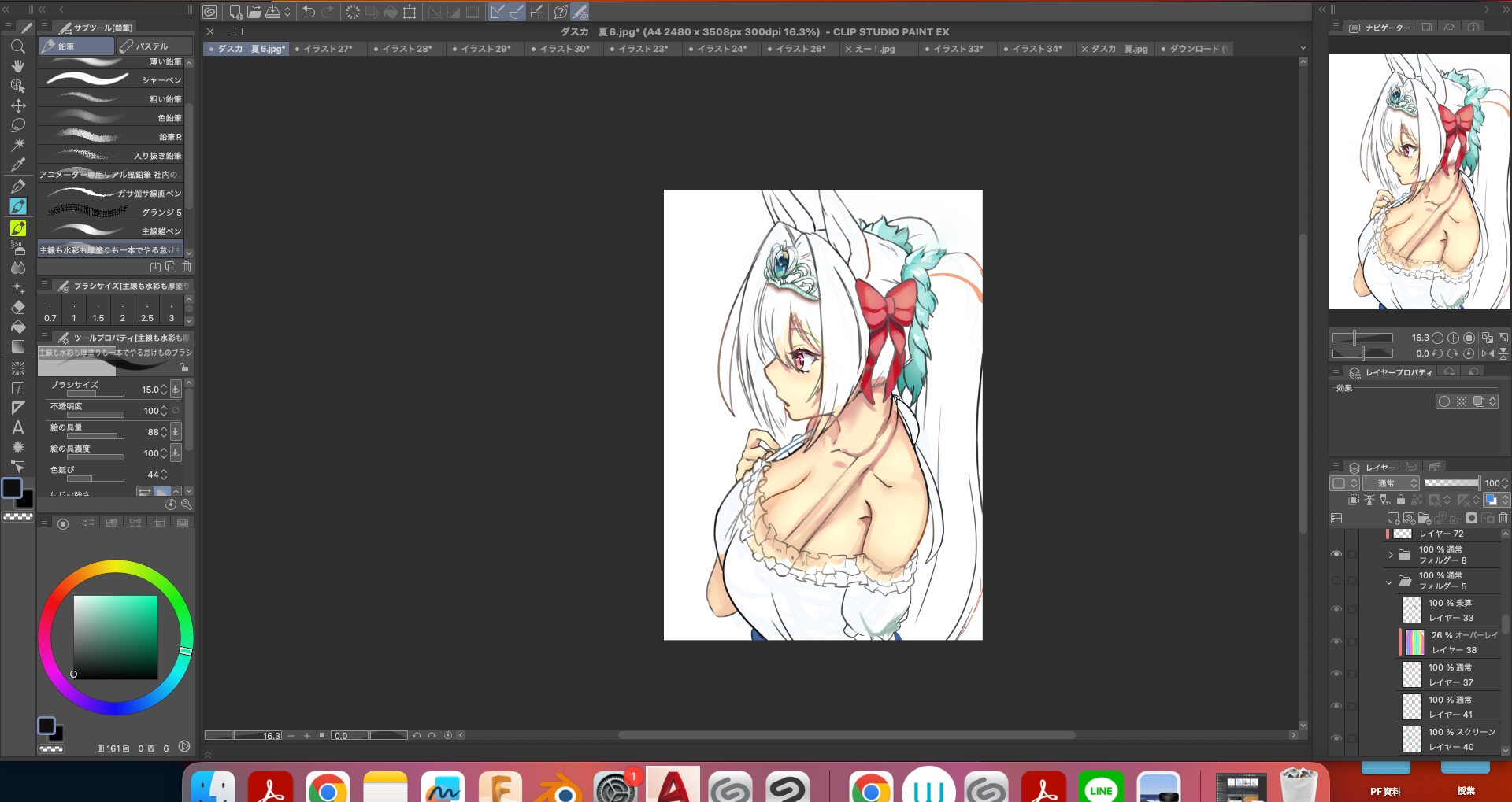Toggle Clip to Layer Below icon

(1353, 500)
